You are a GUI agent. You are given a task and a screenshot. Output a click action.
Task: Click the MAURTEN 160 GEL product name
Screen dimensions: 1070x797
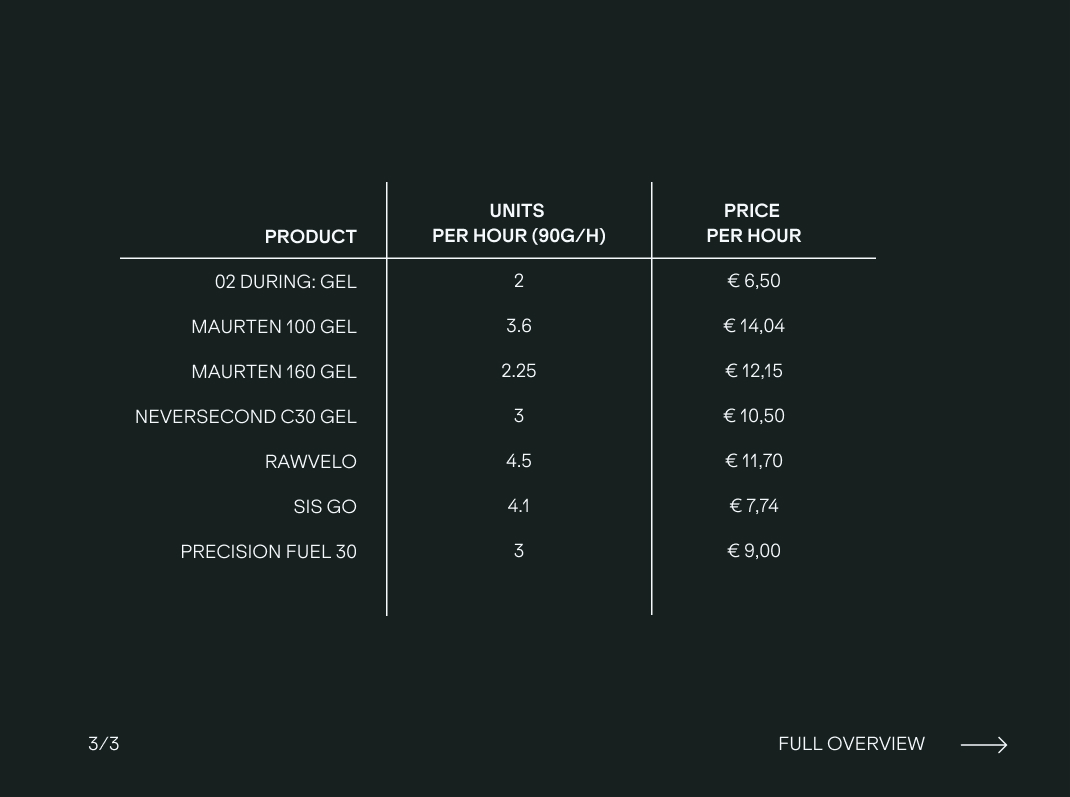click(x=273, y=372)
